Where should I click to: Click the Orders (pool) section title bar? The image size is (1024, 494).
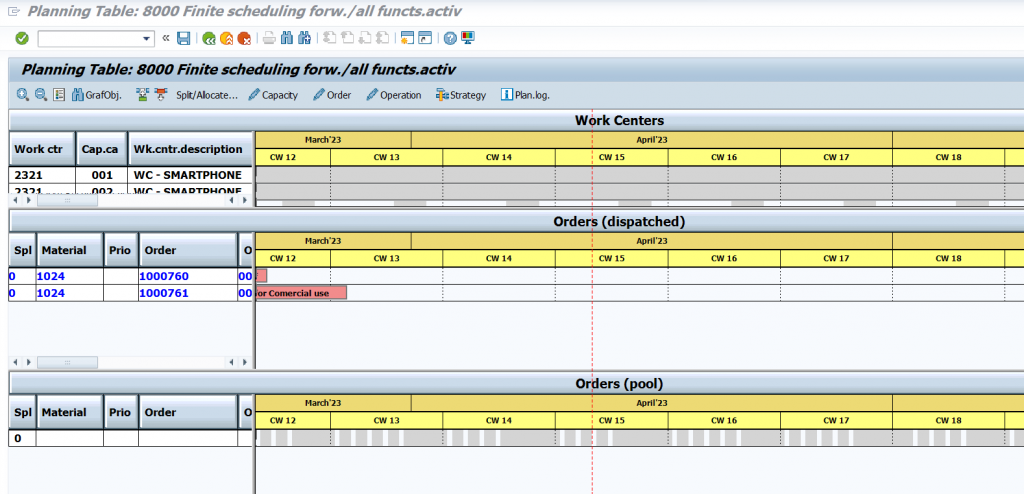point(516,384)
